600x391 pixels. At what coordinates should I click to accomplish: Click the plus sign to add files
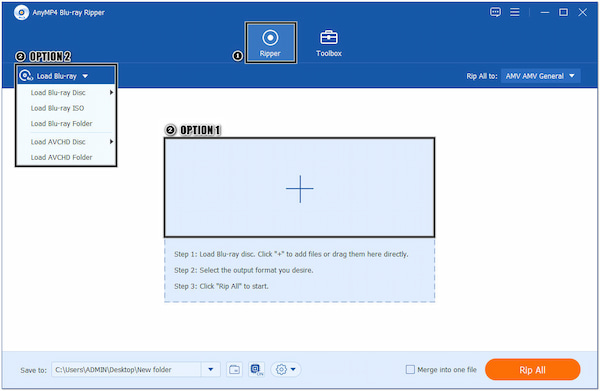click(300, 189)
